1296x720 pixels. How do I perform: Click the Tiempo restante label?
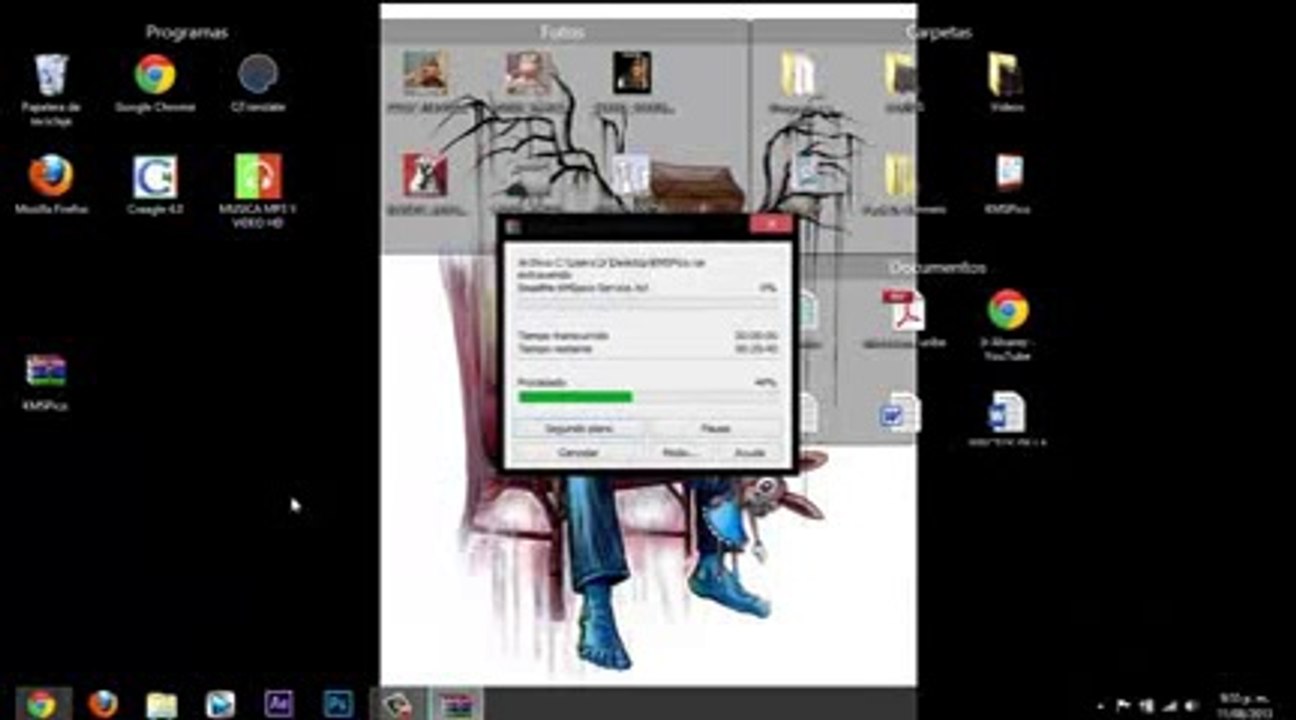point(555,349)
